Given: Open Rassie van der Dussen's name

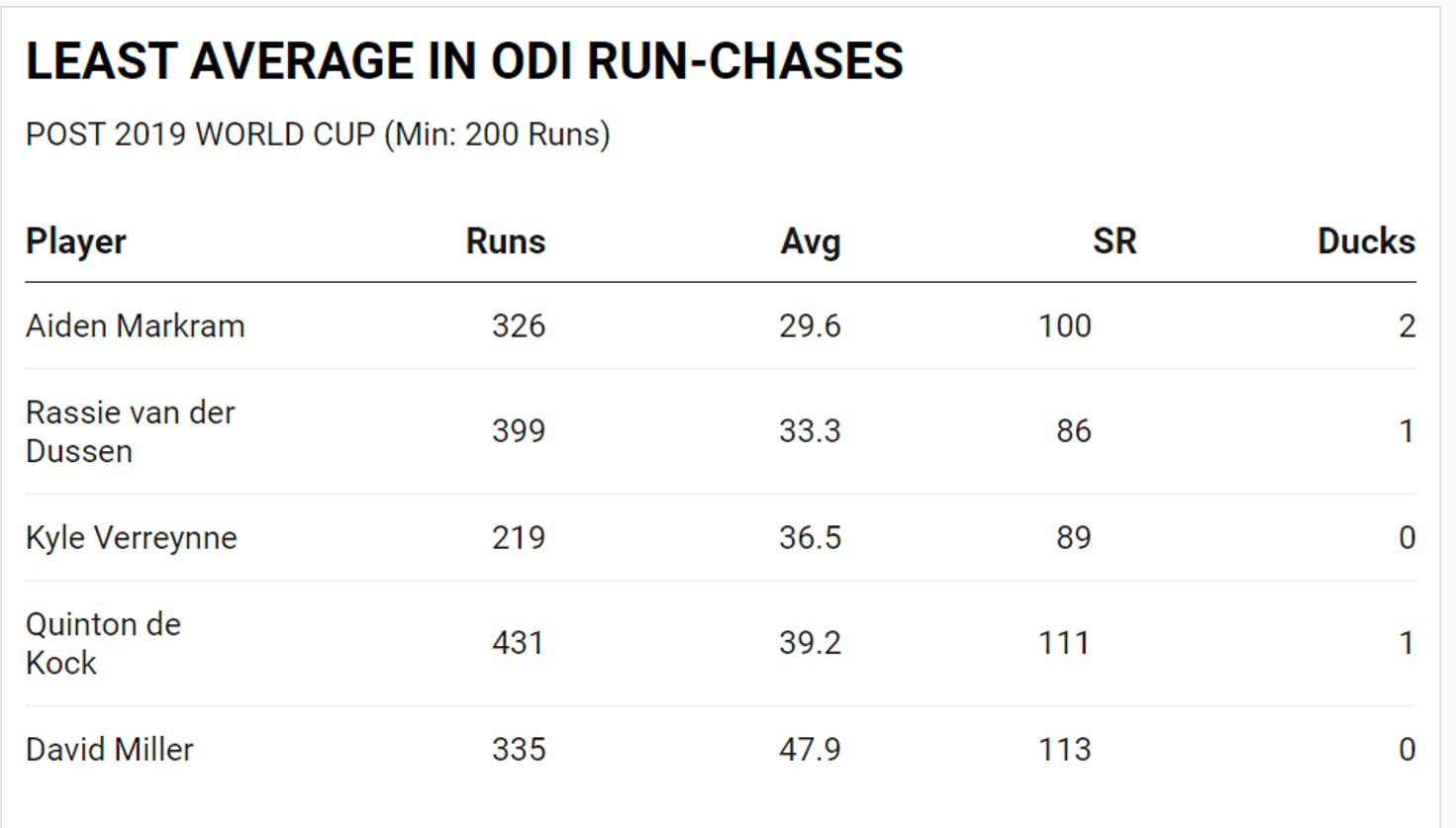Looking at the screenshot, I should [x=130, y=431].
